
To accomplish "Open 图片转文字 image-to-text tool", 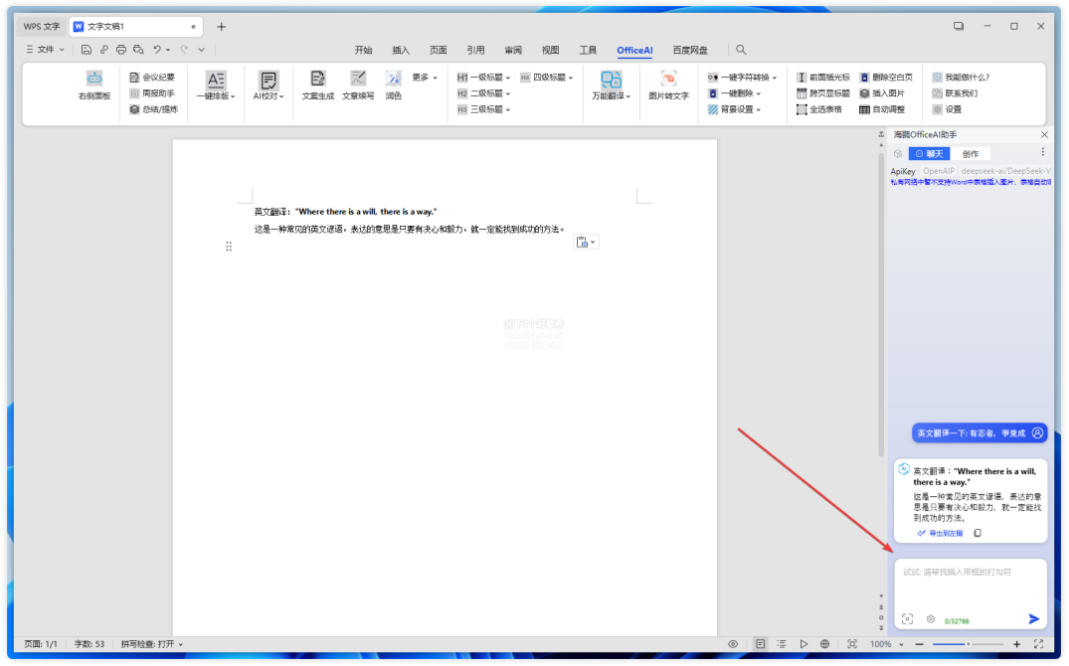I will click(668, 85).
